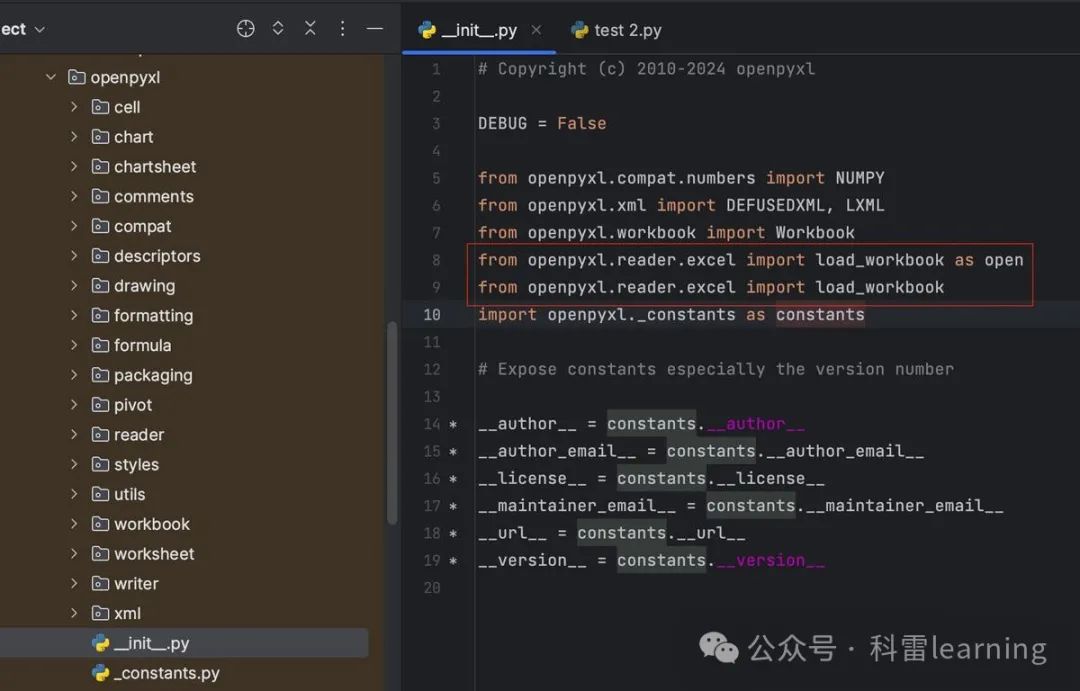Screen dimensions: 1080x691
Task: Expand the cell folder
Action: 74,106
